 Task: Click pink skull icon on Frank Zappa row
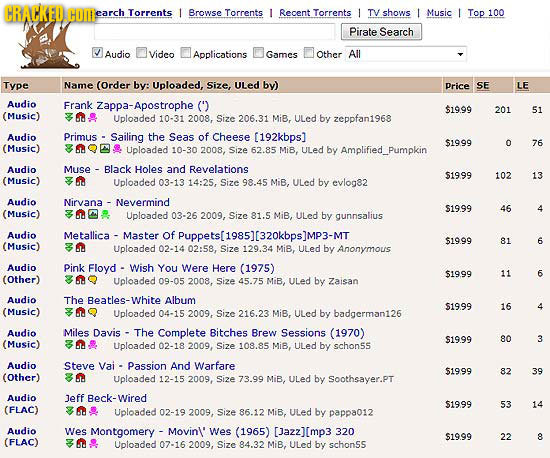click(x=92, y=117)
